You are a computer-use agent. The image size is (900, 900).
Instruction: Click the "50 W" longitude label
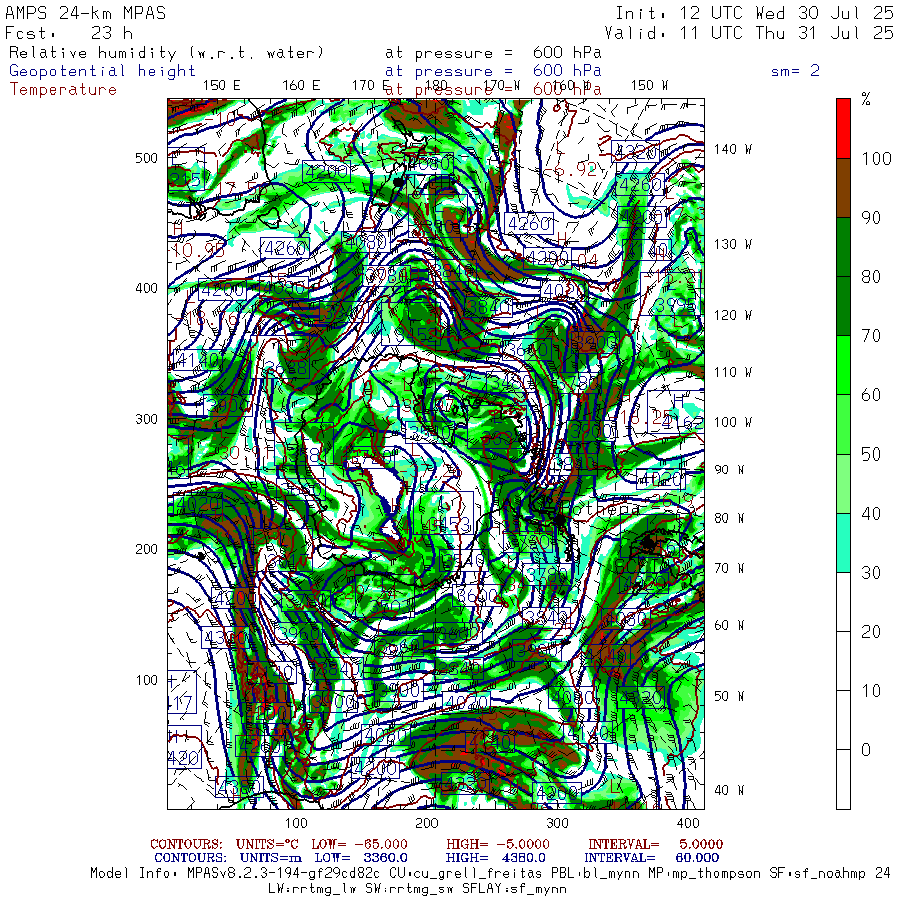729,697
